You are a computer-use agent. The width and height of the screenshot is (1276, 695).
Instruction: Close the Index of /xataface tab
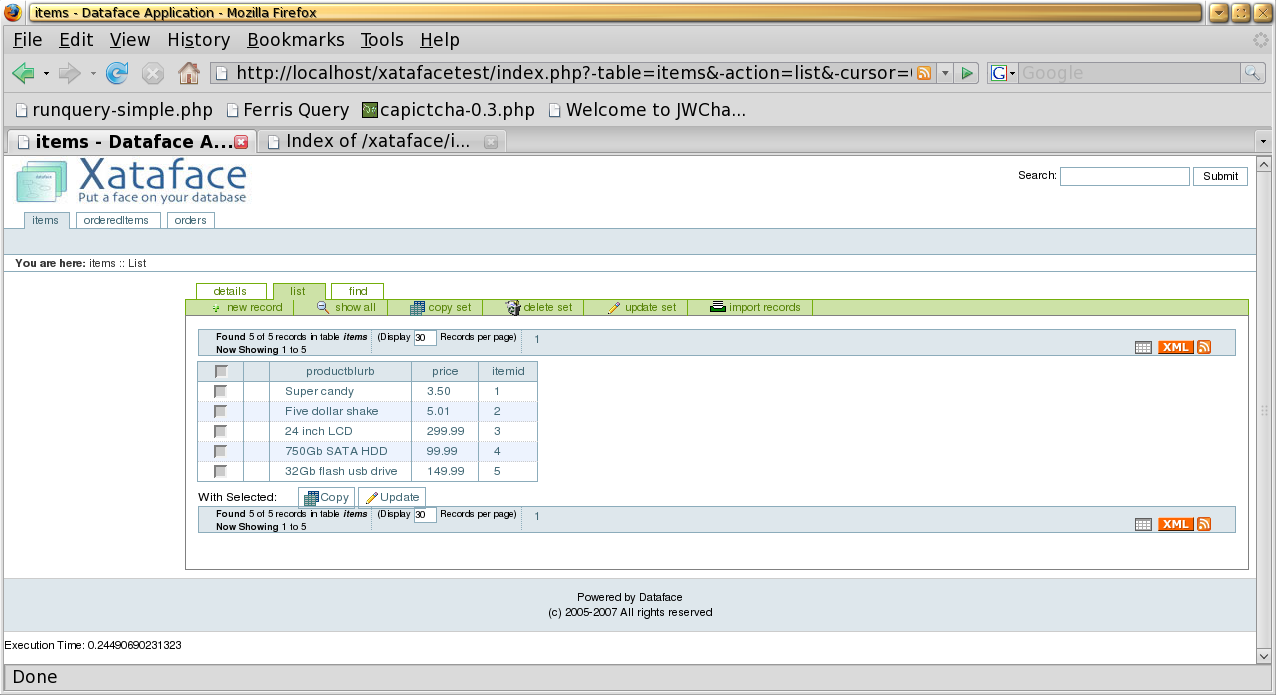[491, 142]
